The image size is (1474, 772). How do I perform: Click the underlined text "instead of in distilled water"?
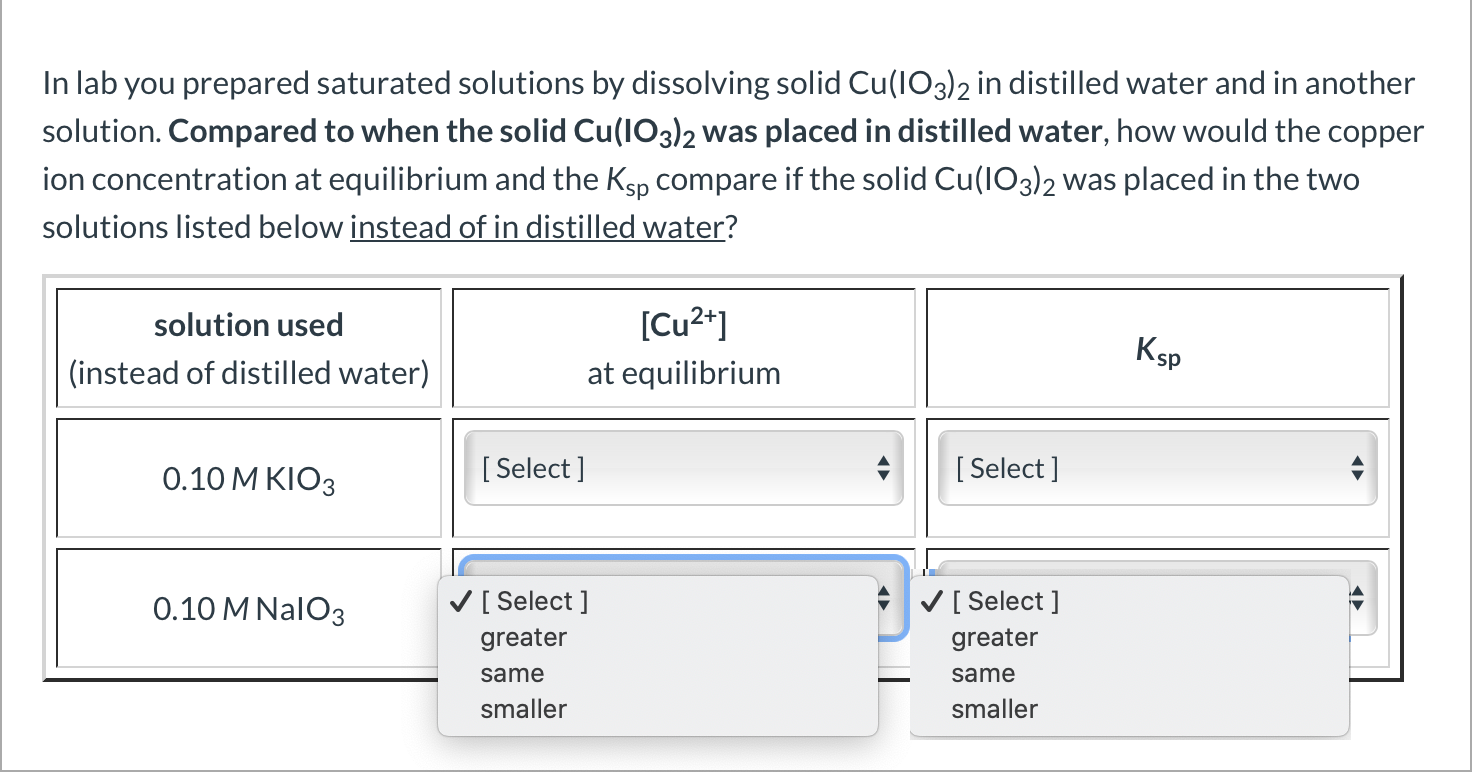click(x=536, y=227)
